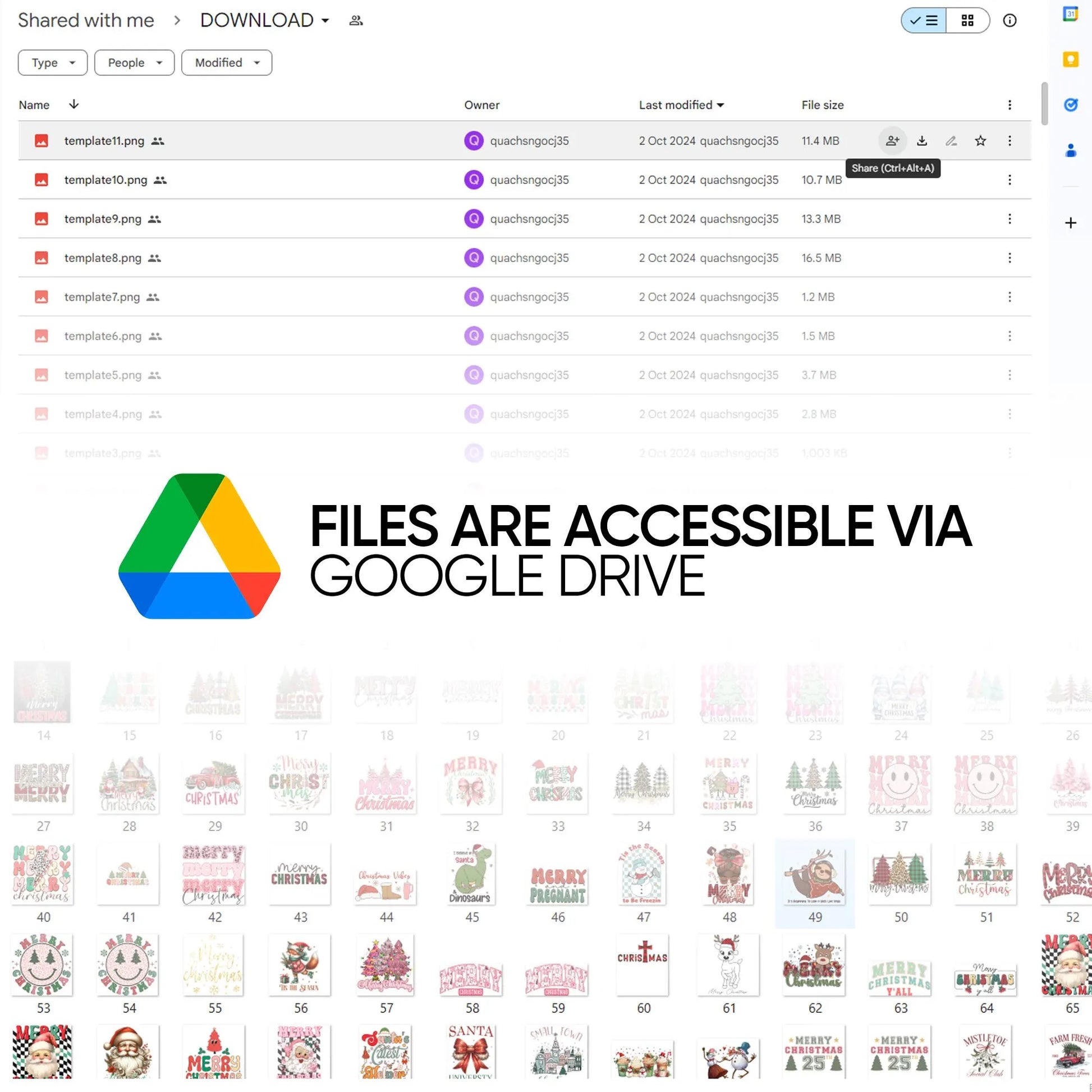The height and width of the screenshot is (1092, 1092).
Task: Open more actions menu for template10.png
Action: [x=1010, y=180]
